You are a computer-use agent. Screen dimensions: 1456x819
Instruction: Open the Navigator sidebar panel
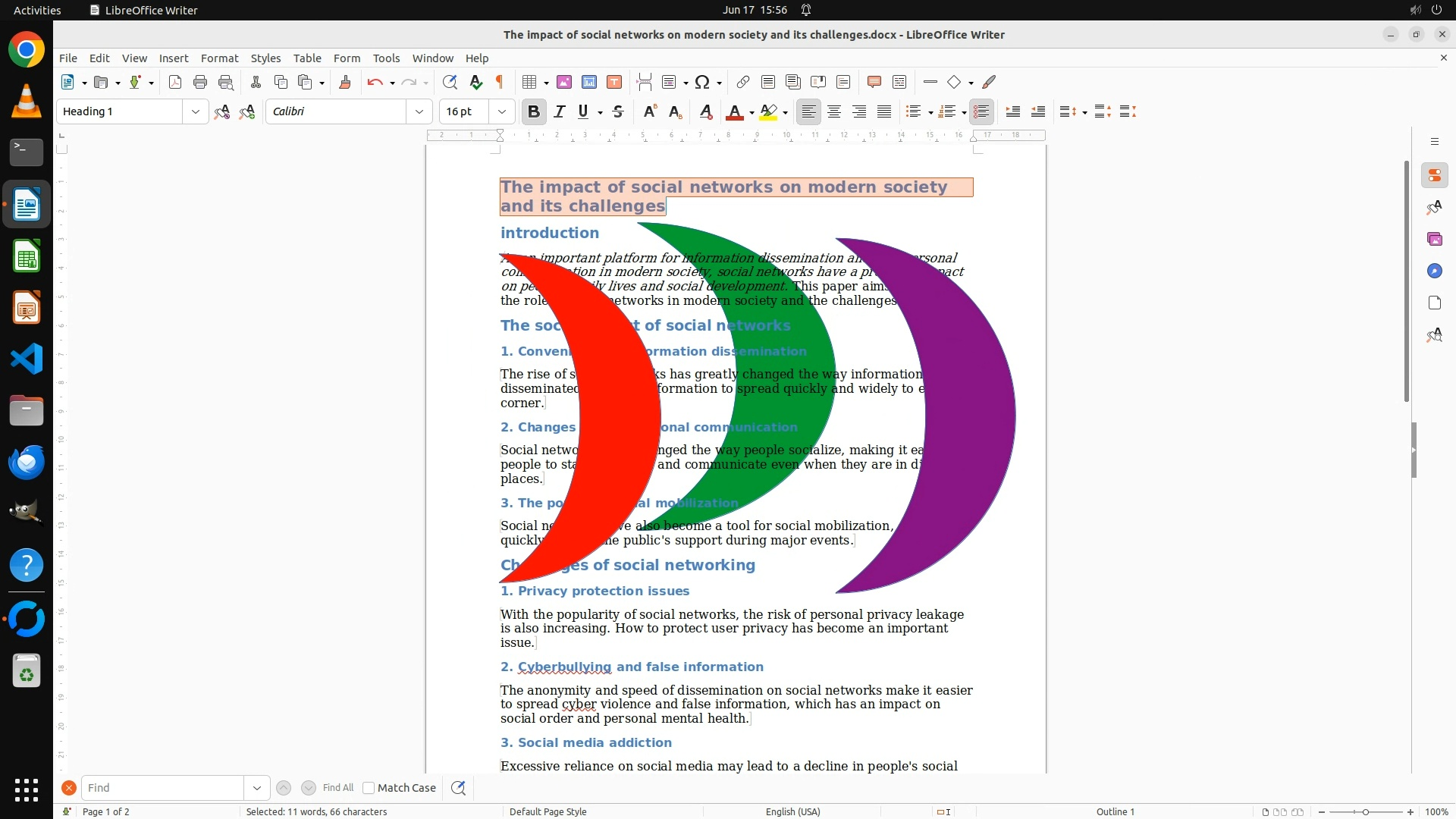[x=1434, y=271]
